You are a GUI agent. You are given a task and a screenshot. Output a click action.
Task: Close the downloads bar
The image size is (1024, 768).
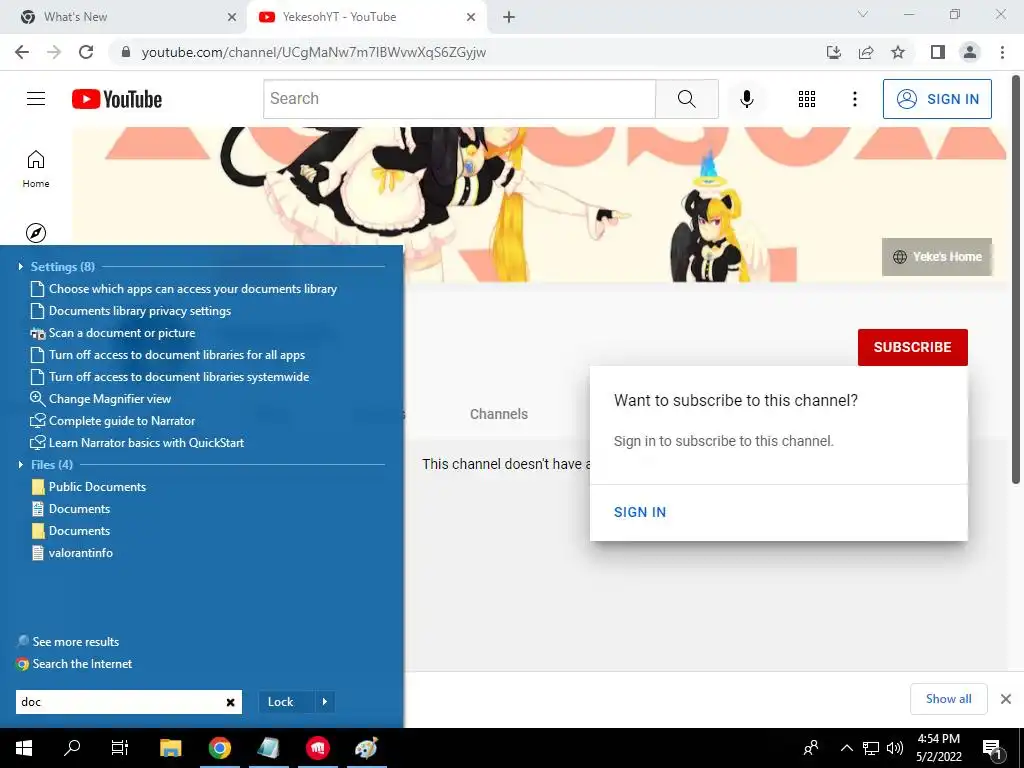1006,699
